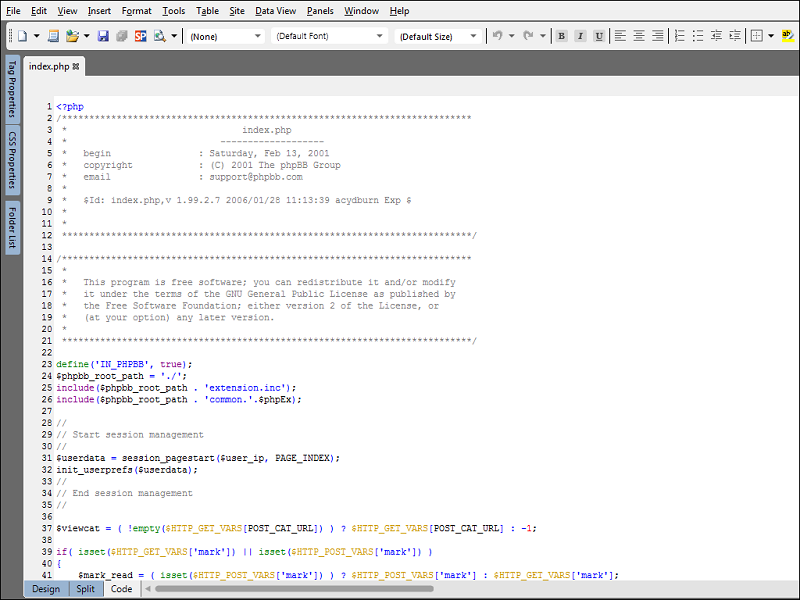This screenshot has width=800, height=600.
Task: Click the Save All icon
Action: point(121,36)
